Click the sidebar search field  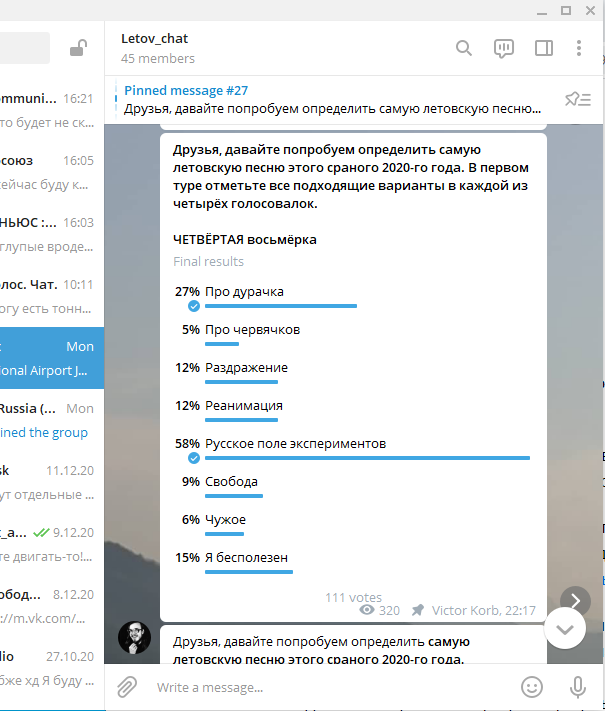pos(24,48)
